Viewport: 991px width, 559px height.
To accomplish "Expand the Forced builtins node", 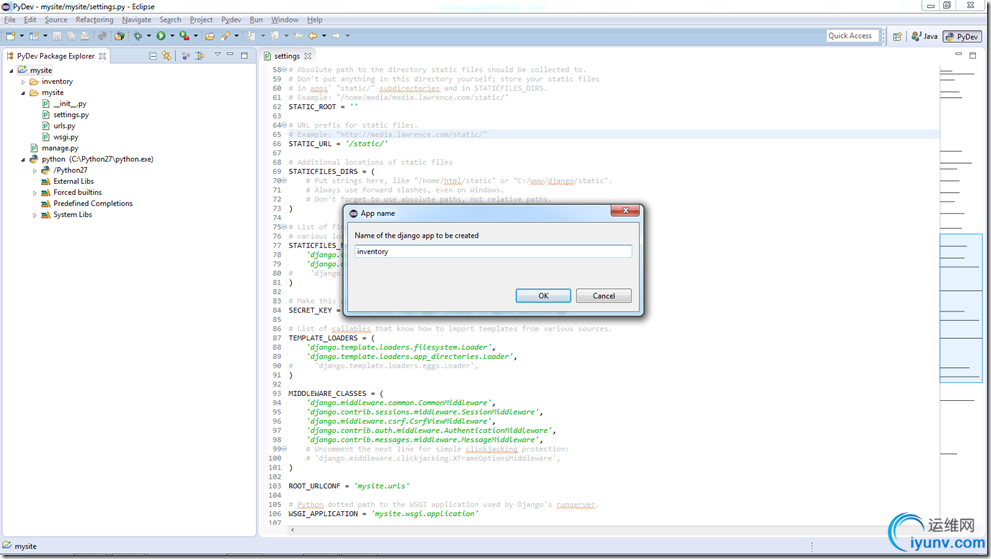I will pos(34,192).
